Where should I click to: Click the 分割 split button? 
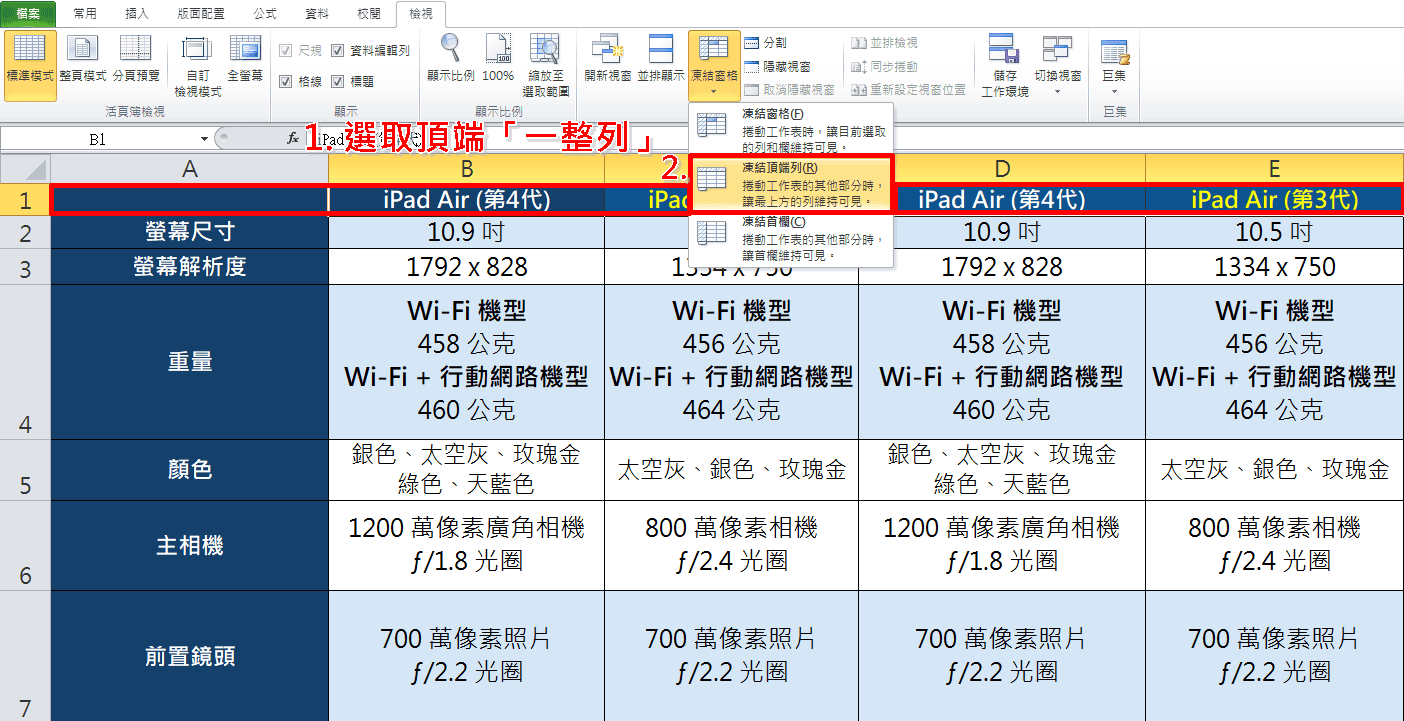766,43
